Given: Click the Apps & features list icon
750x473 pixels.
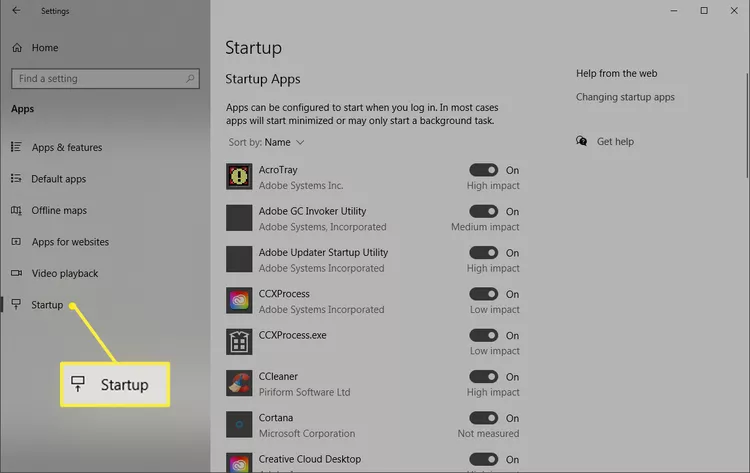Looking at the screenshot, I should [16, 147].
